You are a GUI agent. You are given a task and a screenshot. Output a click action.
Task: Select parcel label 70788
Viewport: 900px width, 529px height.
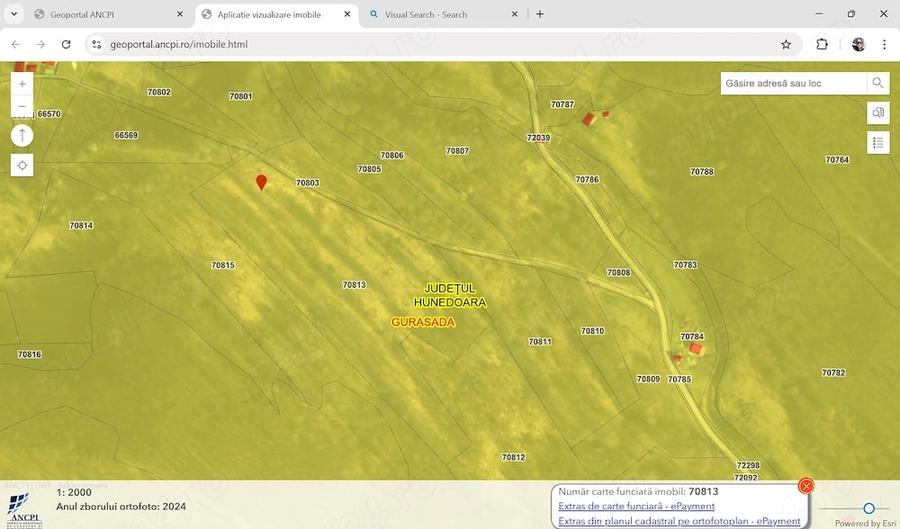(702, 172)
